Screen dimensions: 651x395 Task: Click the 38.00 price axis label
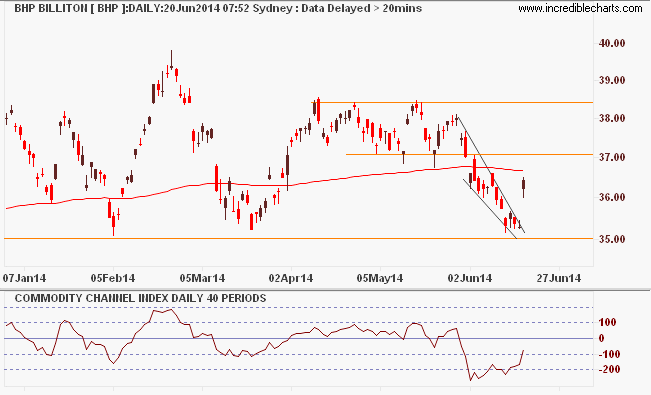point(612,118)
